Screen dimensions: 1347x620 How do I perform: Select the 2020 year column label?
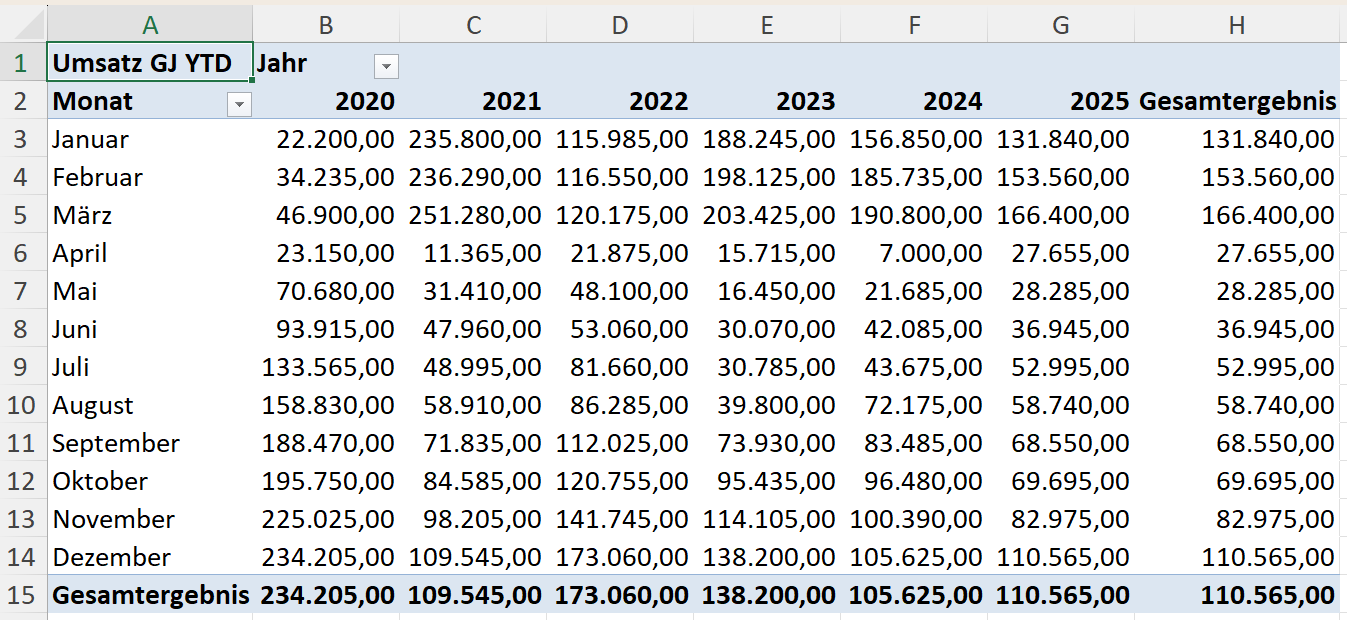(x=364, y=102)
